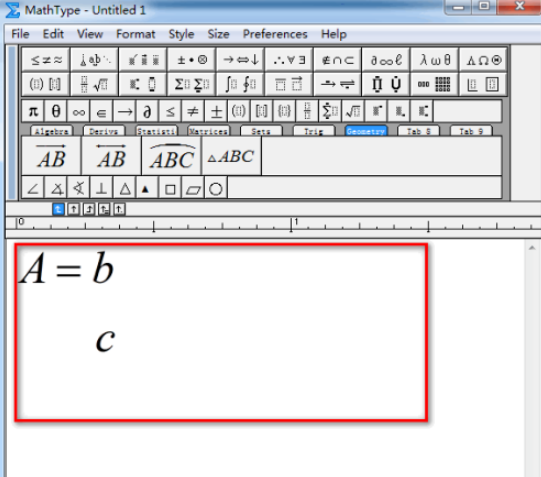This screenshot has height=477, width=541.
Task: Open the matrix templates palette
Action: [x=435, y=84]
